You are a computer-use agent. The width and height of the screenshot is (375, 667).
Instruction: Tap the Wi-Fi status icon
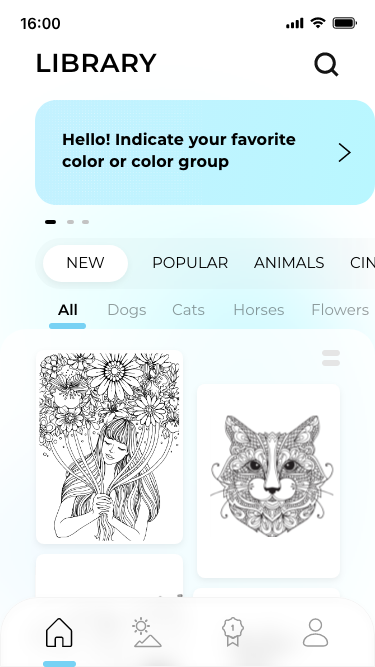click(x=318, y=23)
